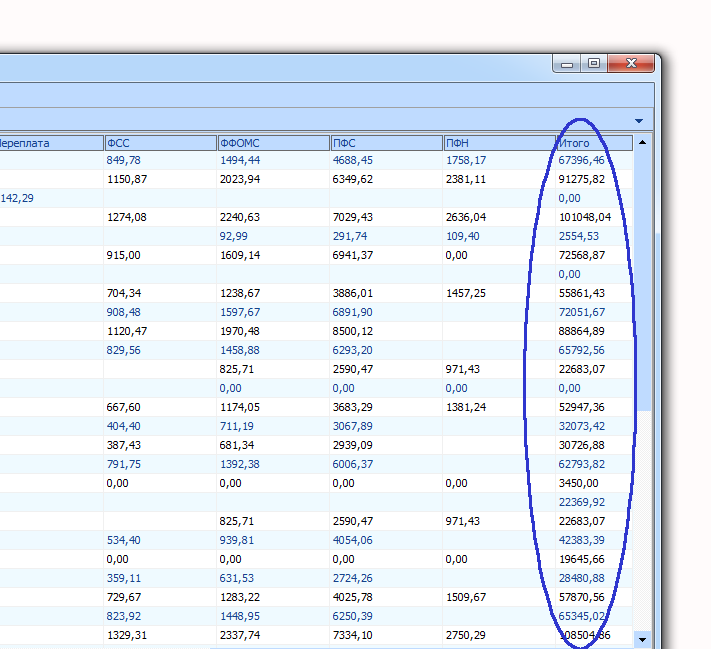Select ПФС cell with value 8500,12

pyautogui.click(x=386, y=332)
